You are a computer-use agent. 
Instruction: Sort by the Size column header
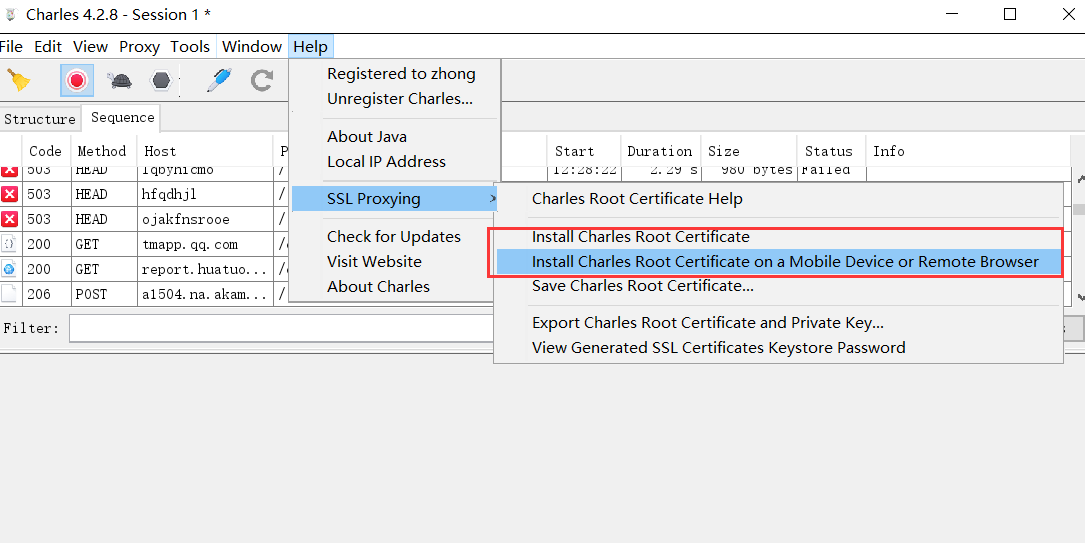pos(749,151)
